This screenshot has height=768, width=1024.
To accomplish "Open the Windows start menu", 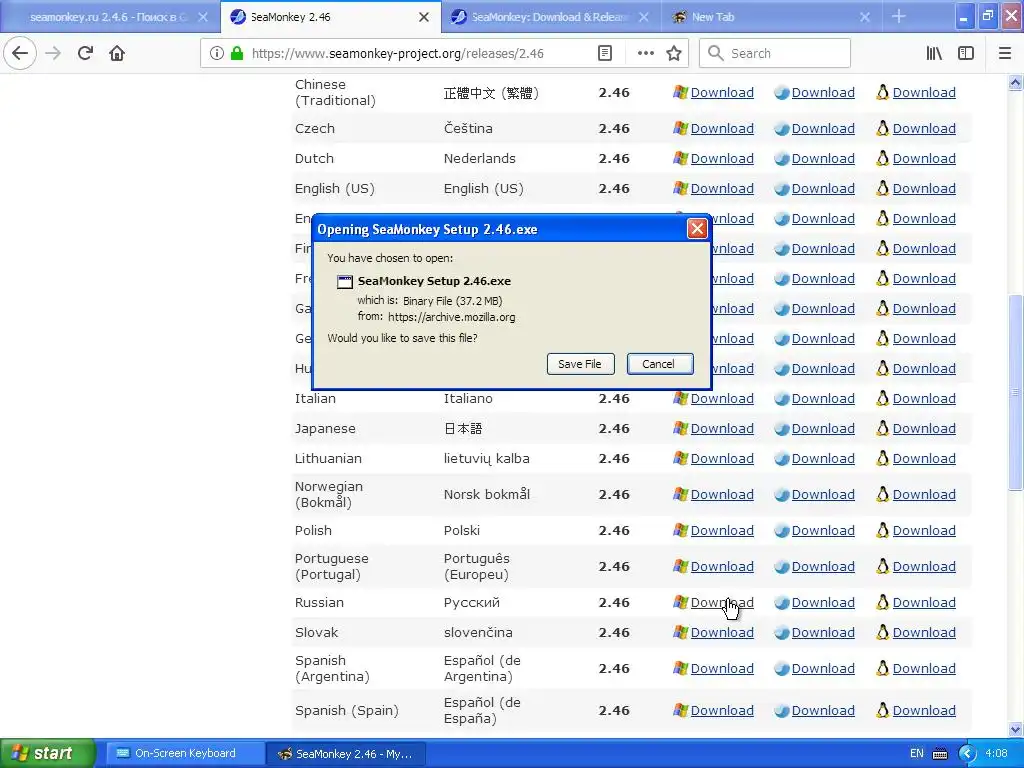I will [x=47, y=753].
